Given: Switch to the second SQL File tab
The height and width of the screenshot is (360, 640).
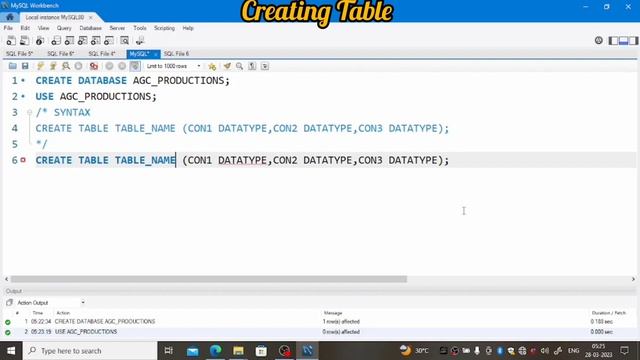Looking at the screenshot, I should click(x=60, y=54).
